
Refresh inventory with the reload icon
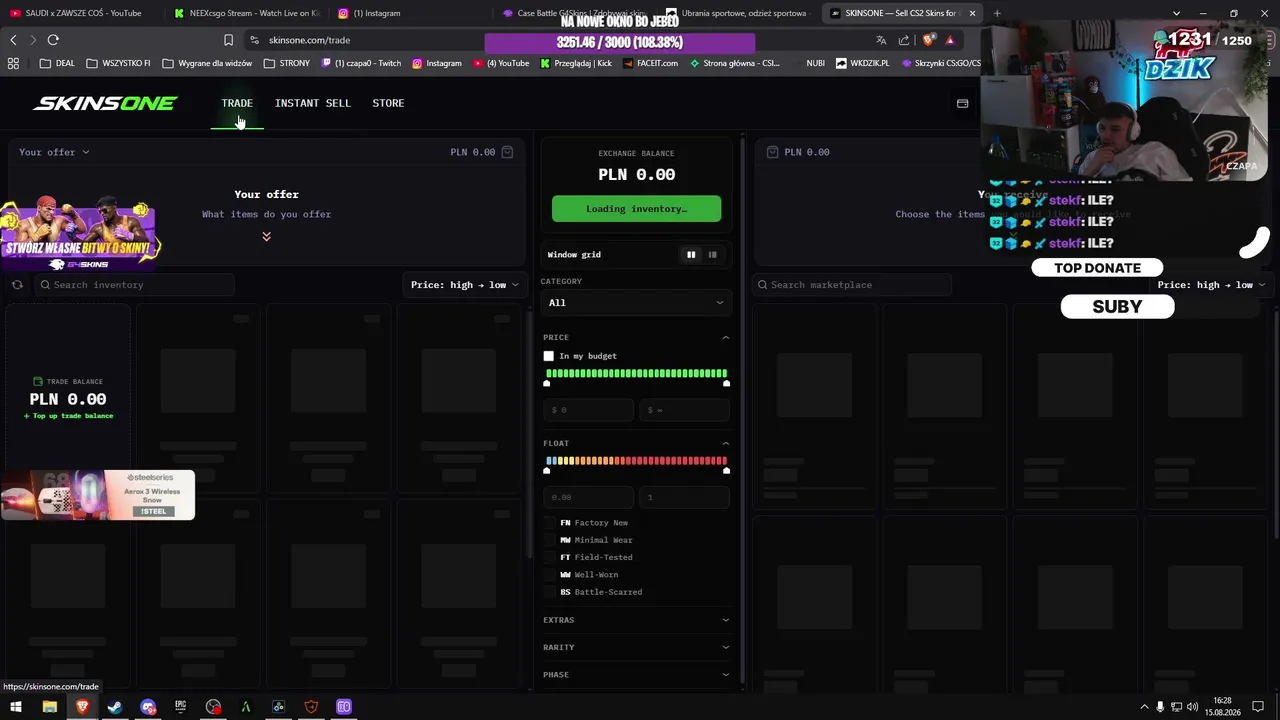click(x=17, y=285)
